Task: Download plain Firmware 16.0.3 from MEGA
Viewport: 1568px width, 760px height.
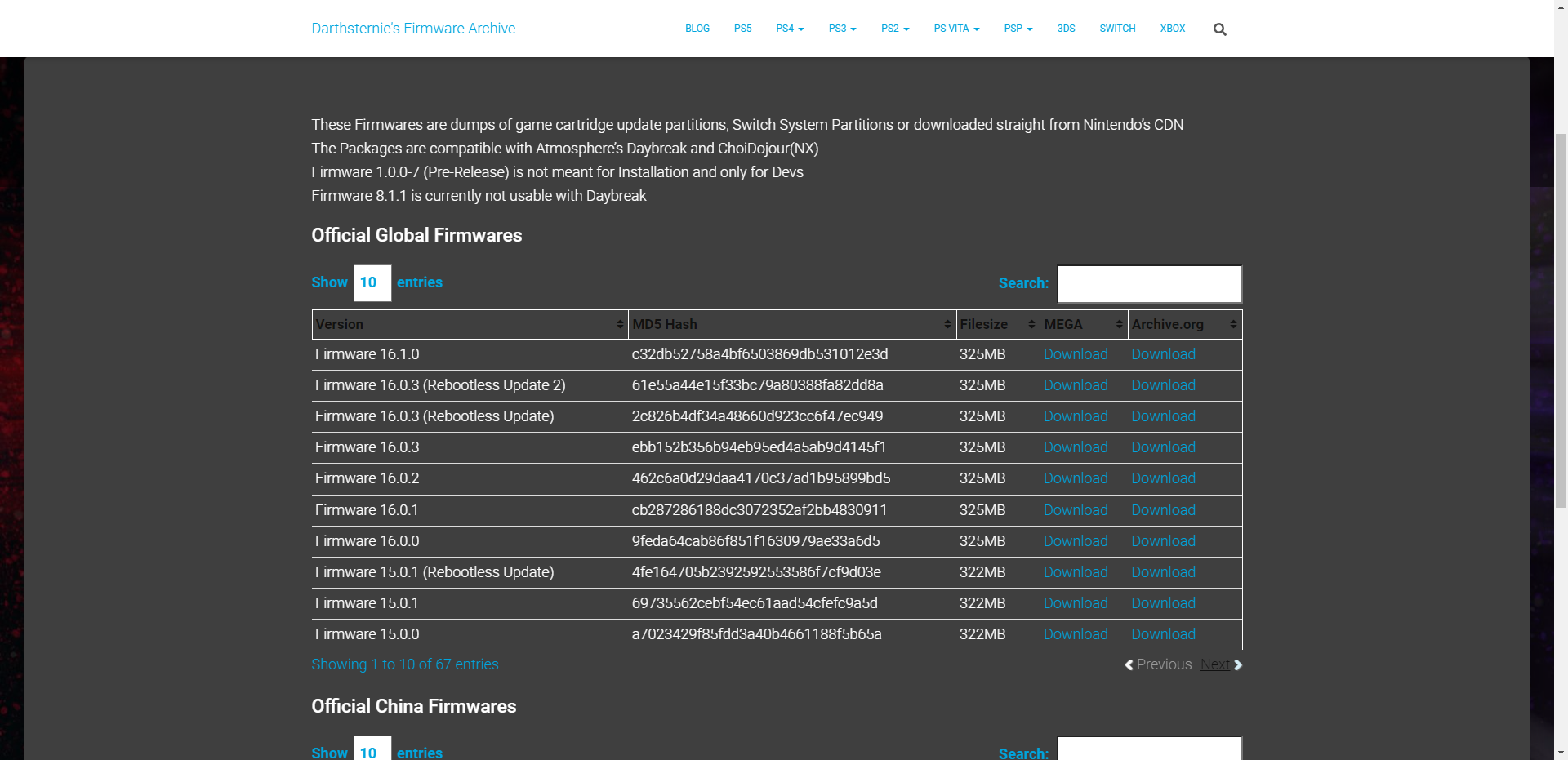Action: tap(1076, 447)
